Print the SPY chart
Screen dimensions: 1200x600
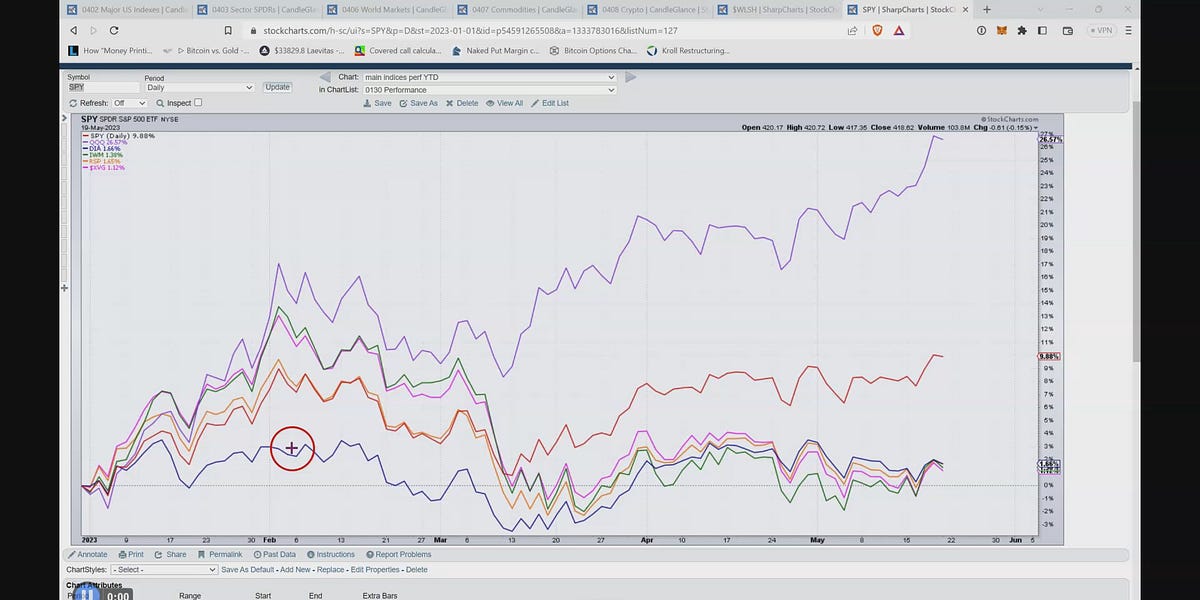131,554
